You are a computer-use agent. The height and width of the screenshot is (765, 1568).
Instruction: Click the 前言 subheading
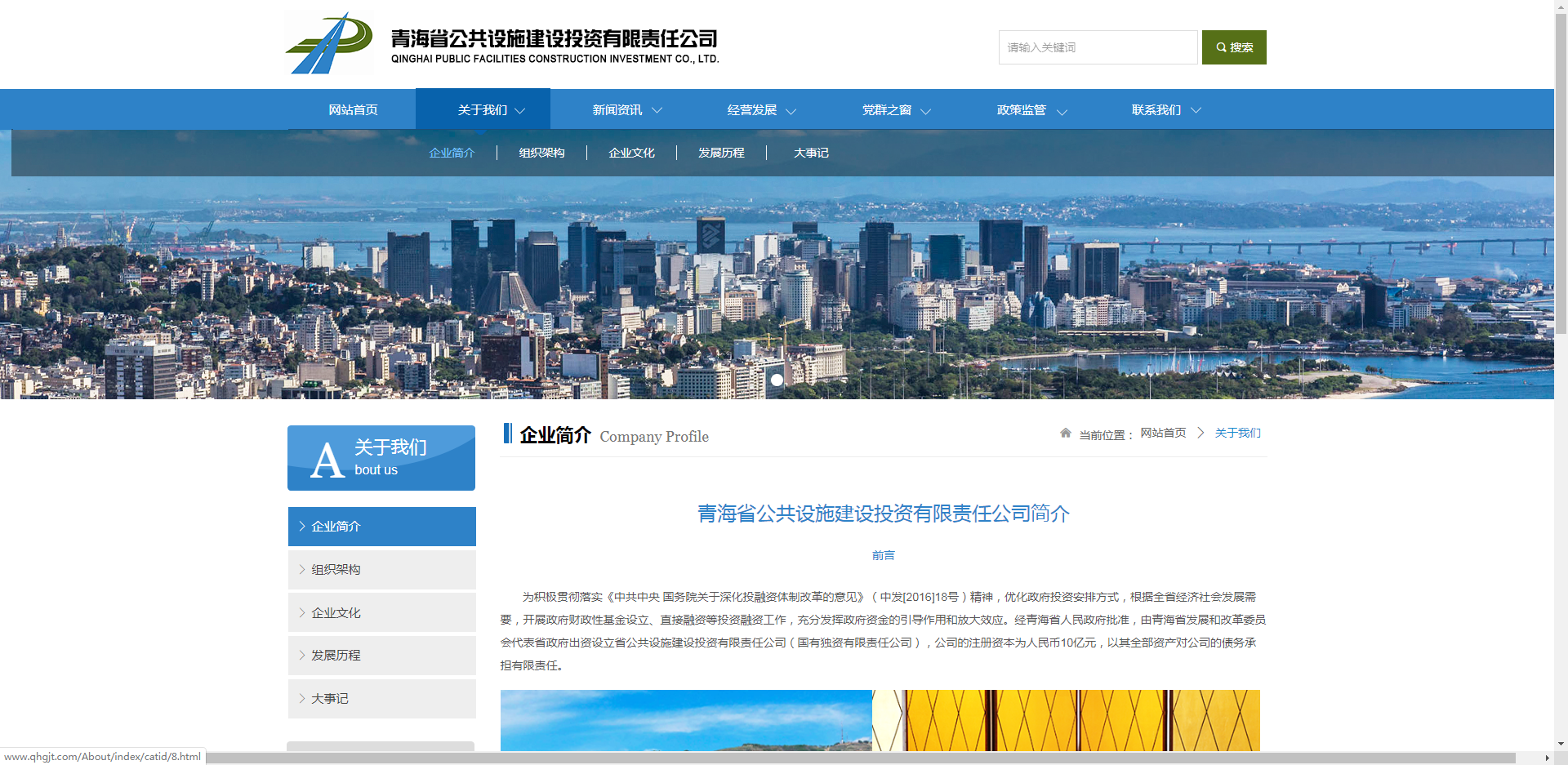pos(883,555)
